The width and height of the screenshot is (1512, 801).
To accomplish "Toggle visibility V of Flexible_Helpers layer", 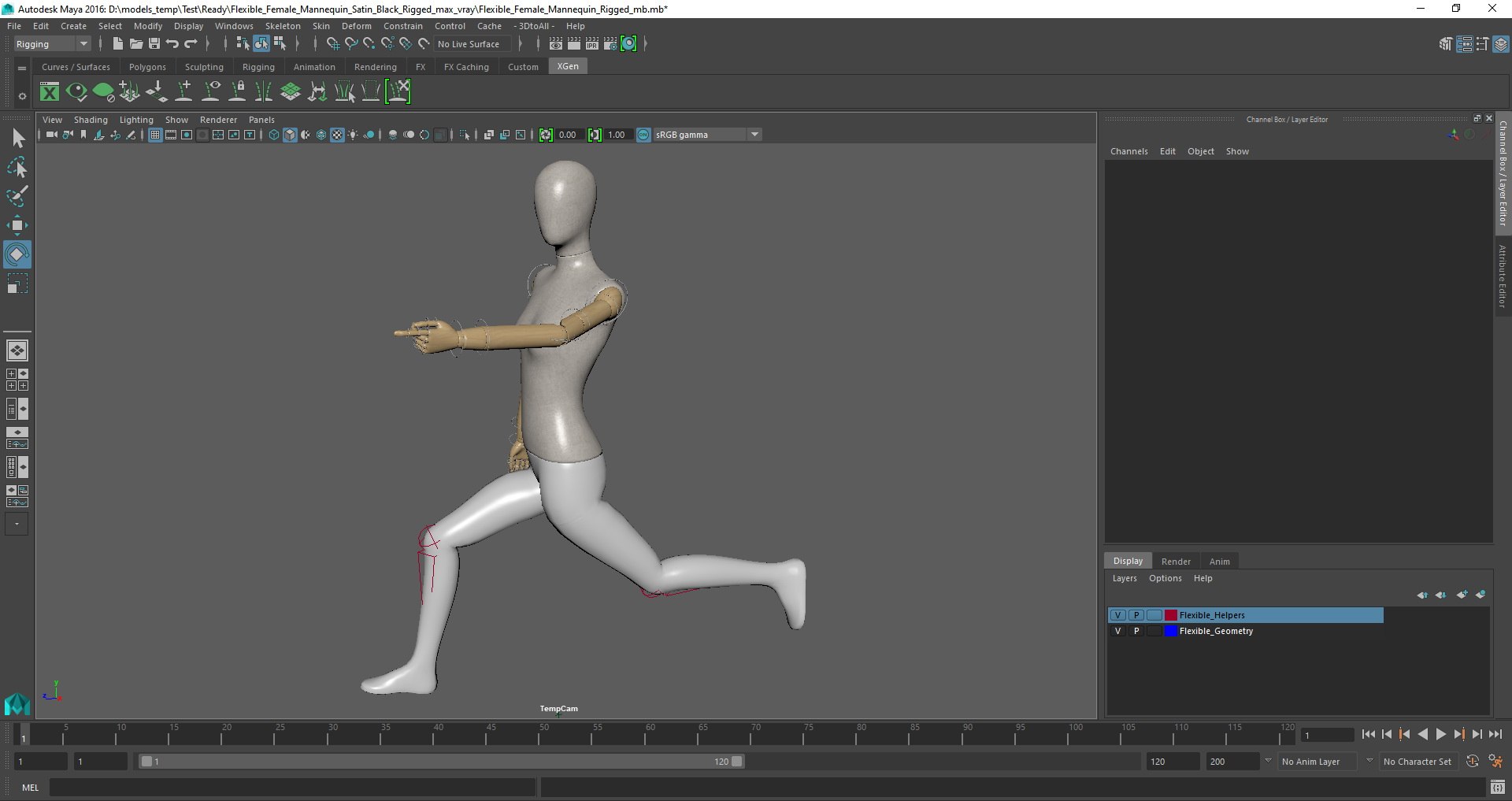I will tap(1117, 615).
